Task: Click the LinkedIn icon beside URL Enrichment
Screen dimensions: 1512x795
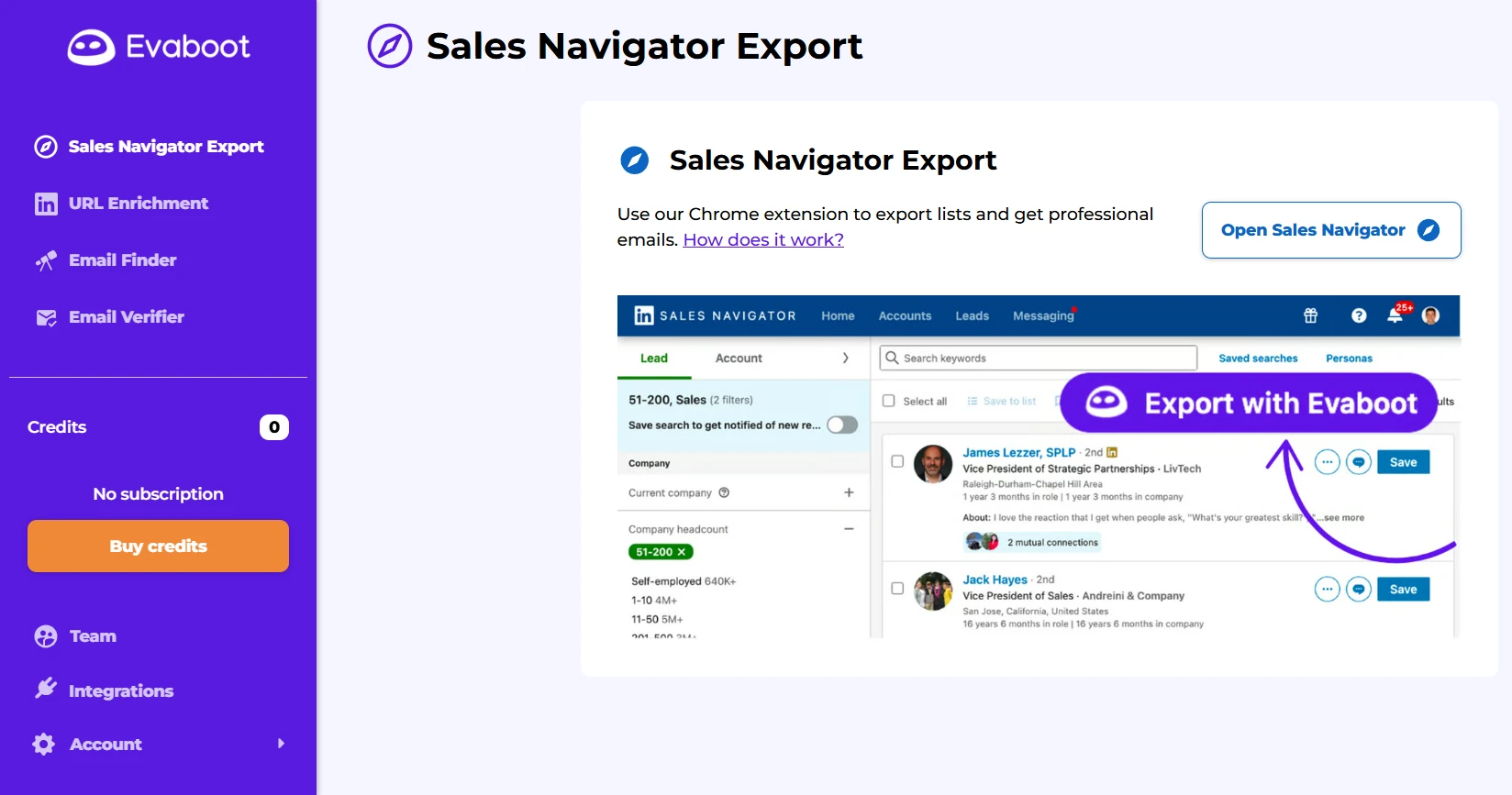Action: pos(46,204)
